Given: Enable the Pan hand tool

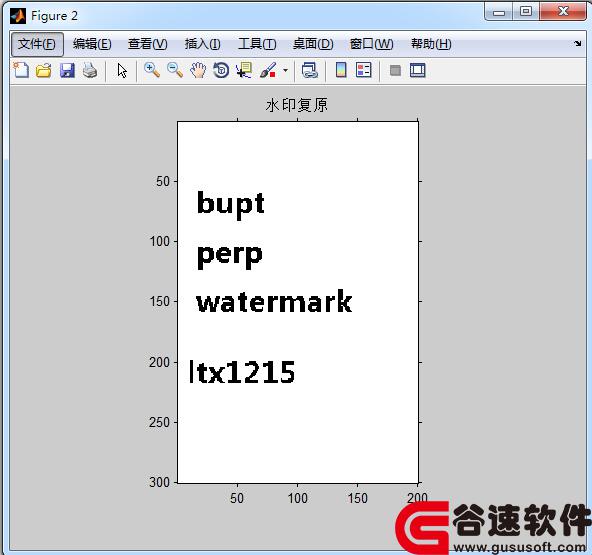Looking at the screenshot, I should pos(198,70).
